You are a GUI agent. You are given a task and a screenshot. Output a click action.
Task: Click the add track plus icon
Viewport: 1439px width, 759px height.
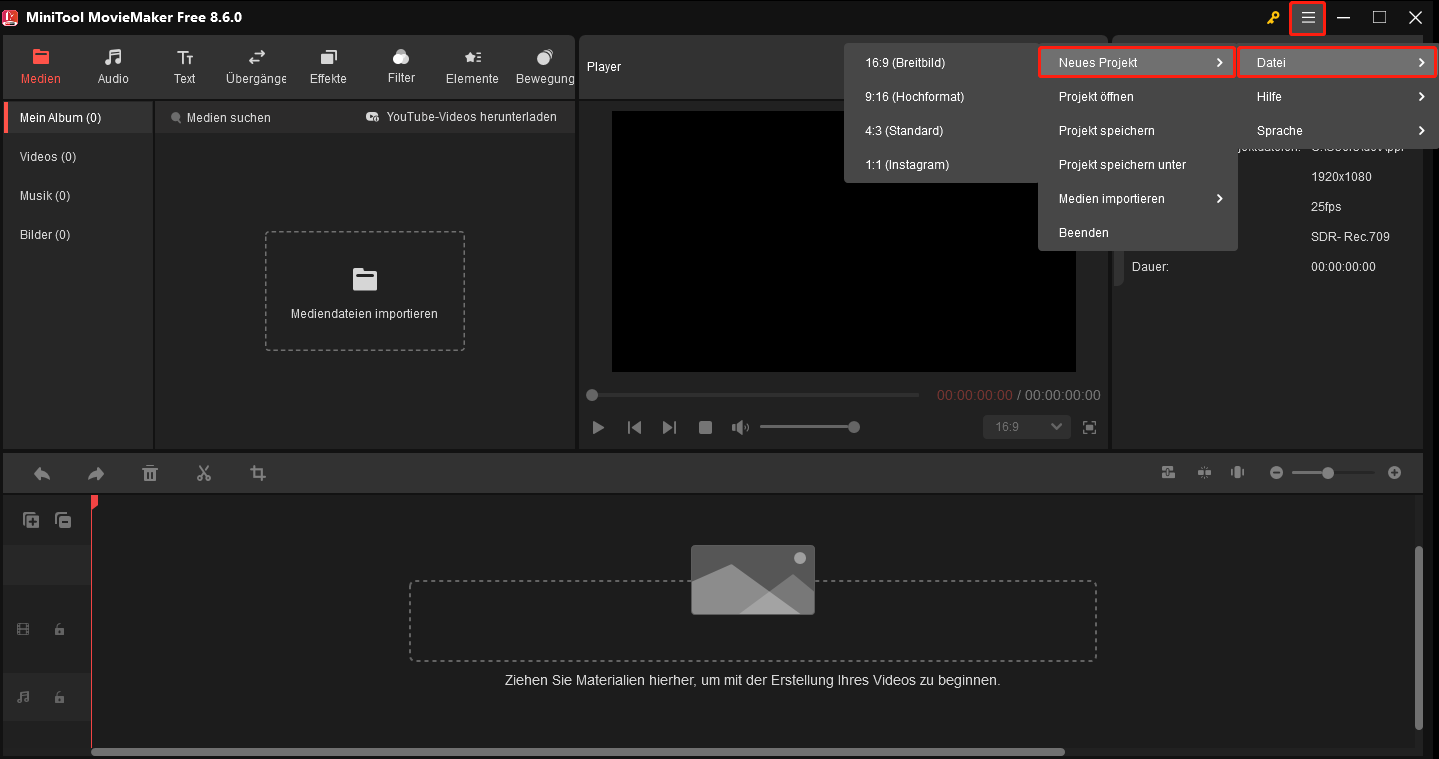(x=30, y=519)
